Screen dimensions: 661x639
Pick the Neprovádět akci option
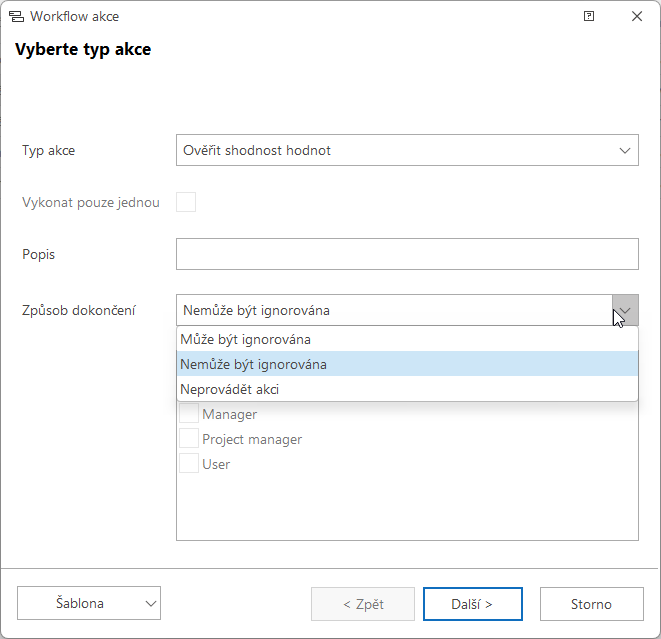click(407, 389)
